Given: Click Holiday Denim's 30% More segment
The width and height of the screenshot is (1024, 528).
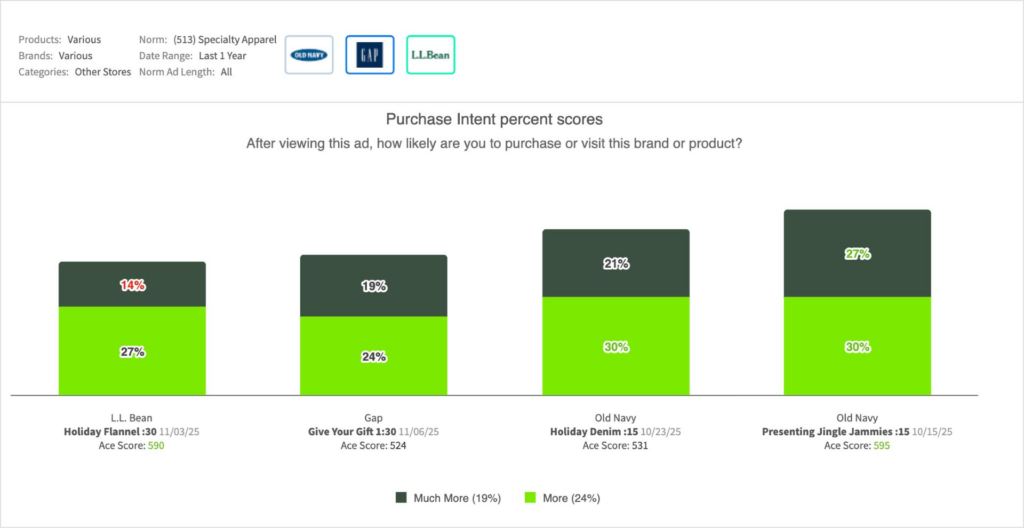Looking at the screenshot, I should (616, 346).
